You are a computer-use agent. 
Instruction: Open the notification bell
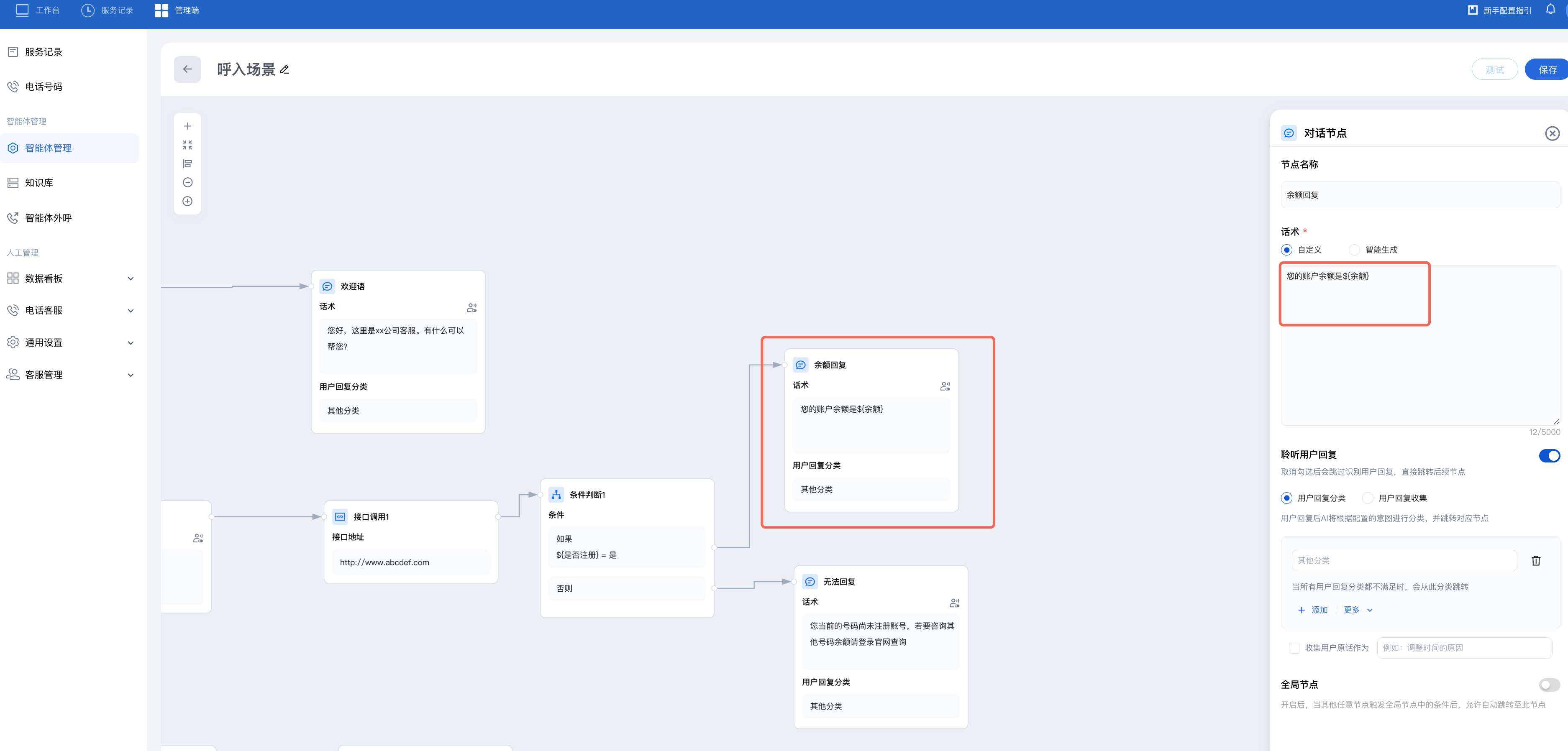coord(1550,10)
